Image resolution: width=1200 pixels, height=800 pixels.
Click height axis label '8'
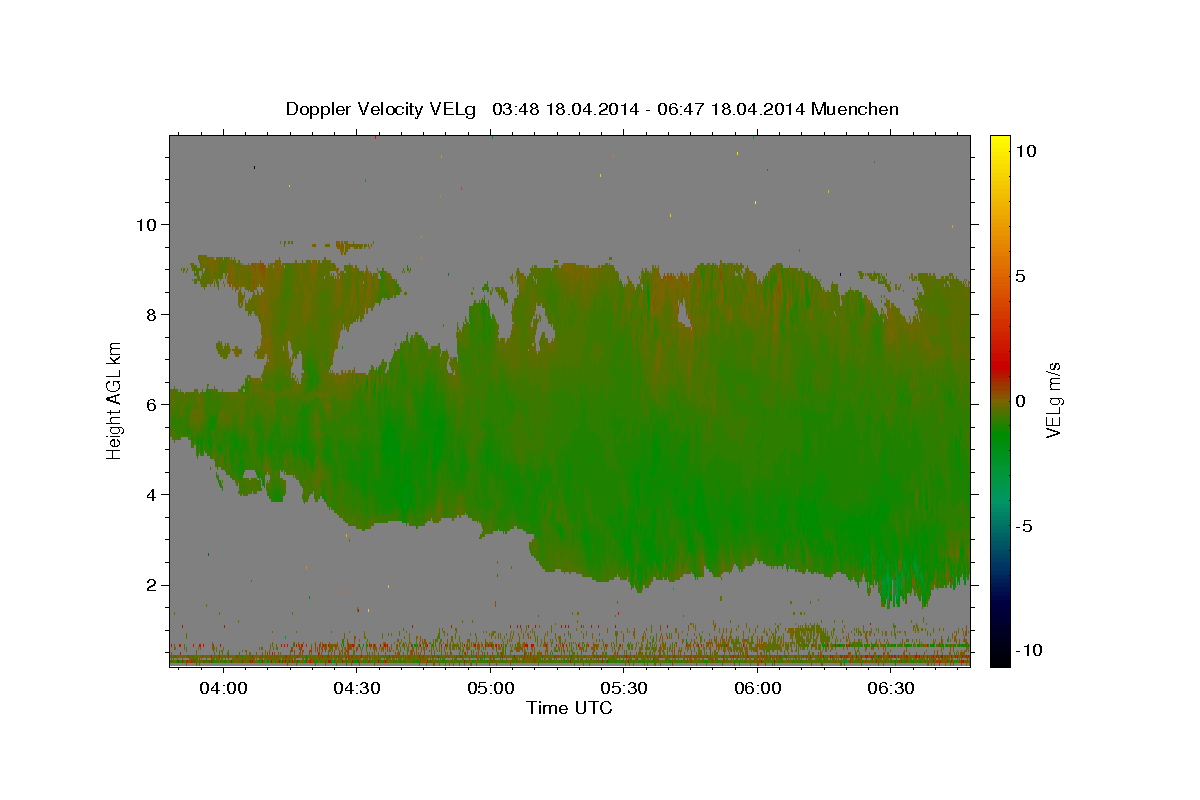(x=150, y=314)
